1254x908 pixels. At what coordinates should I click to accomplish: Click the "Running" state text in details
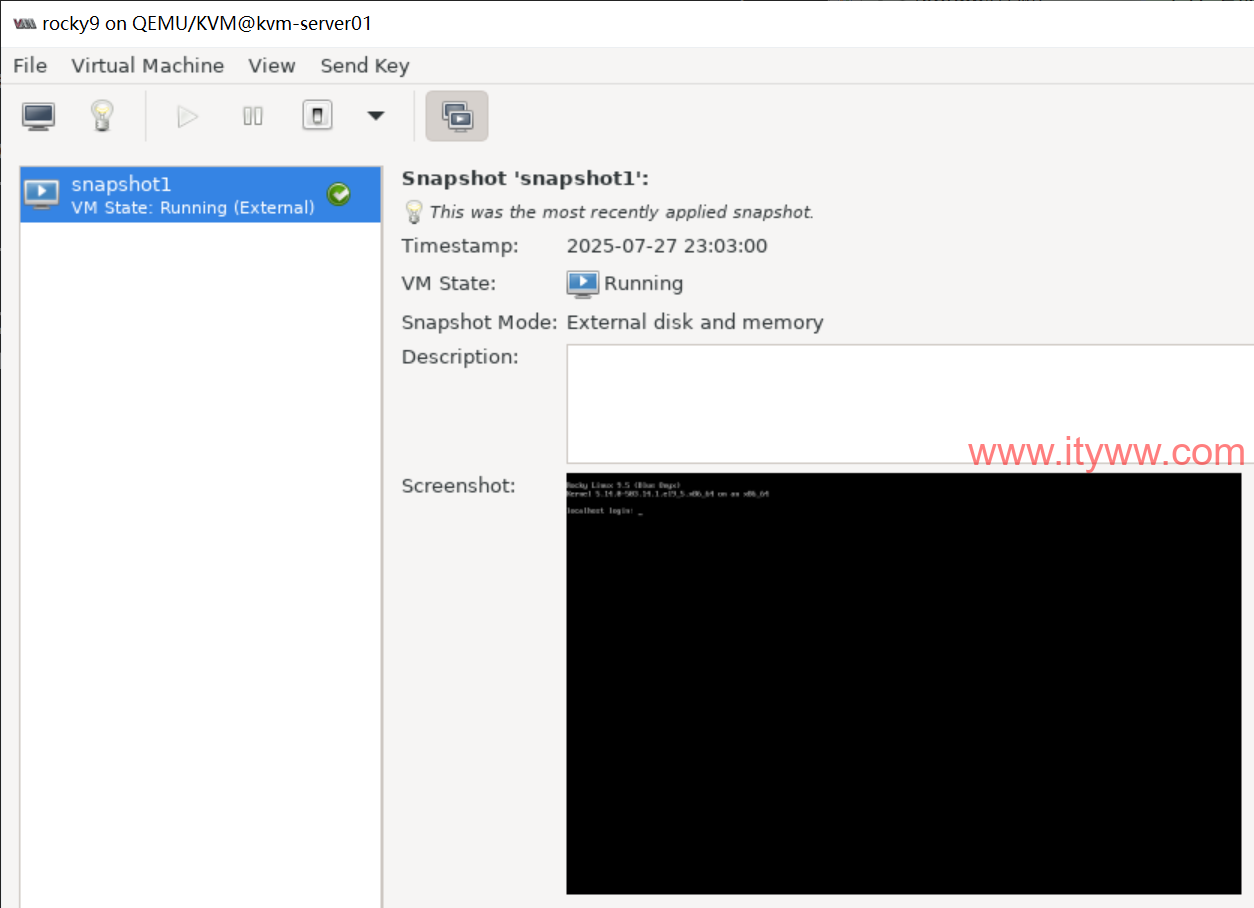(x=644, y=284)
